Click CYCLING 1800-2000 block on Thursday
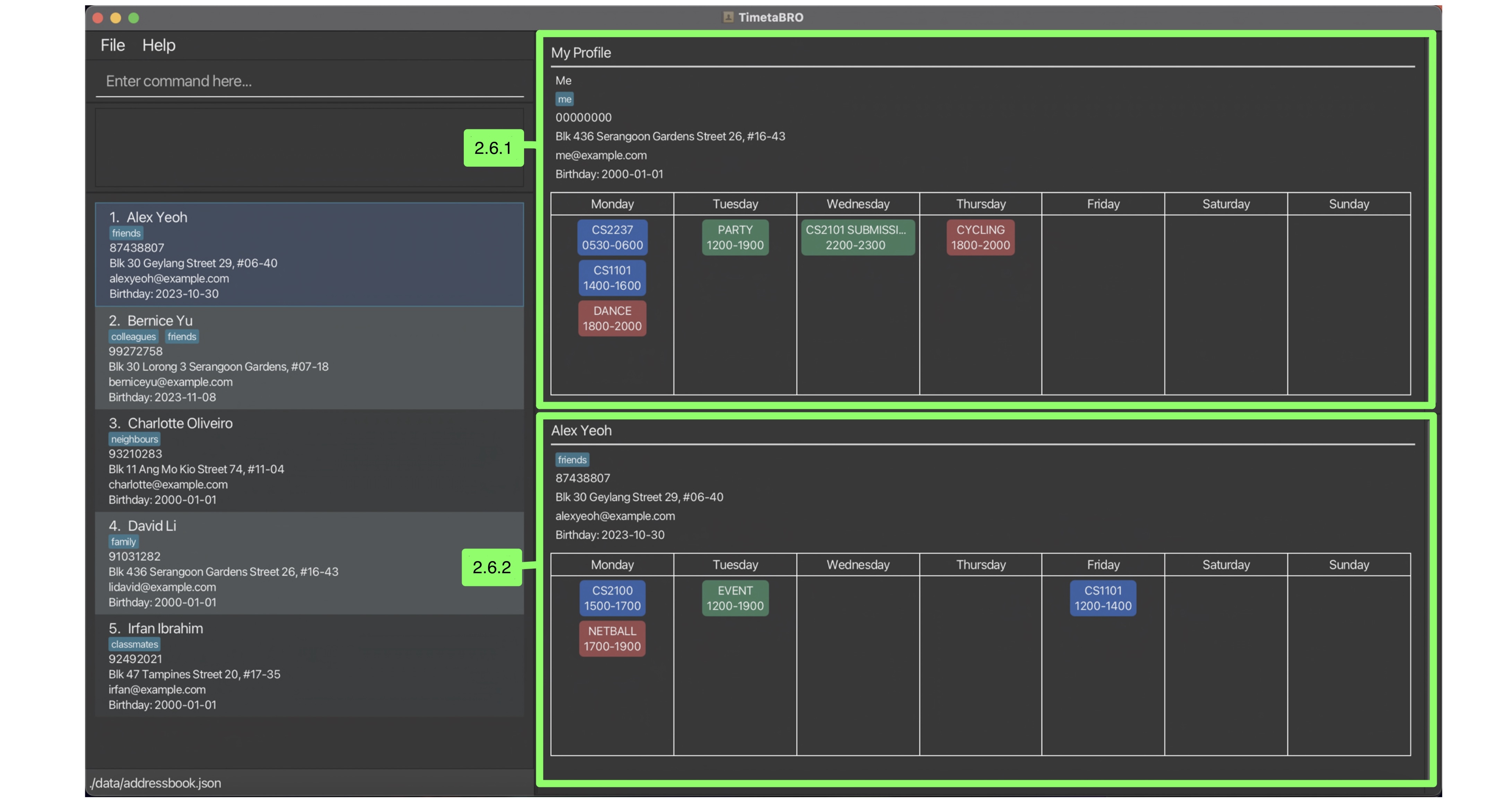1512x803 pixels. [x=980, y=237]
